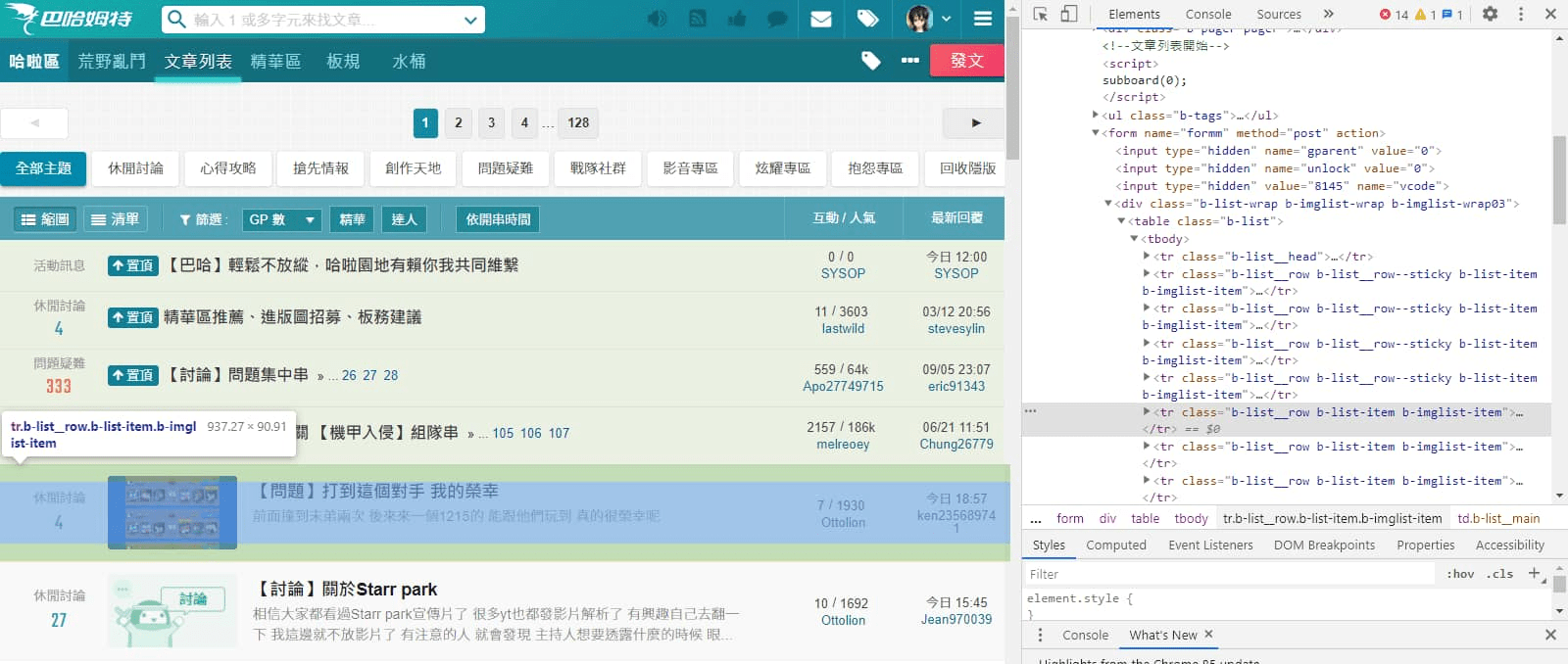1568x664 pixels.
Task: Select the 問題疑難 category
Action: tap(506, 168)
